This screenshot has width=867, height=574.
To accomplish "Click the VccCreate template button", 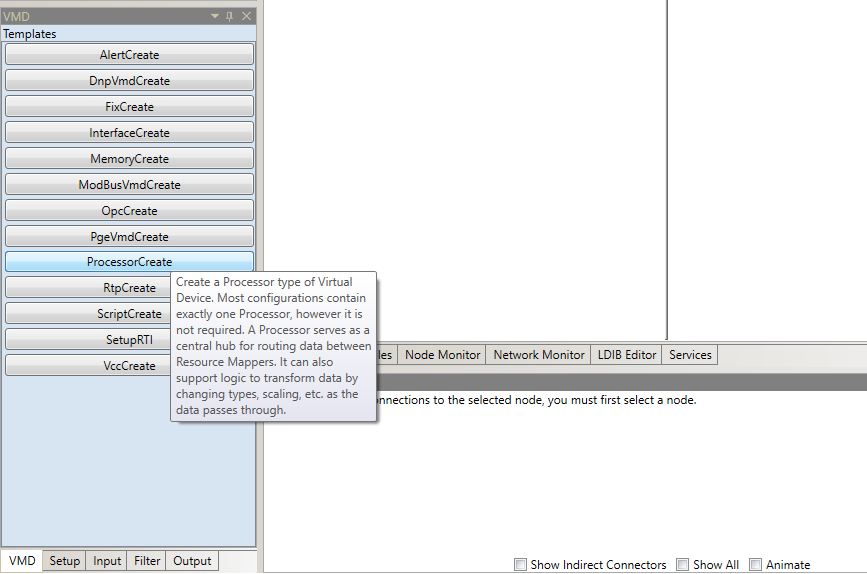I will pyautogui.click(x=88, y=366).
